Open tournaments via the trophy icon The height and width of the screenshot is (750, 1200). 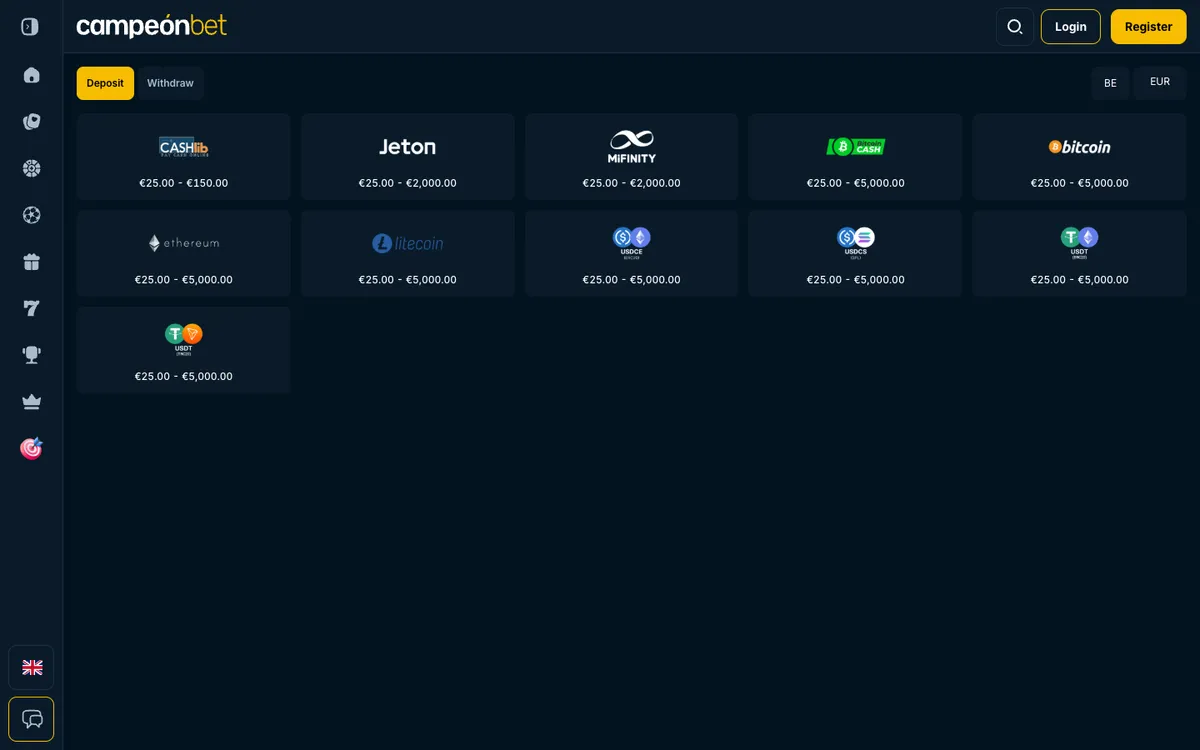[31, 355]
